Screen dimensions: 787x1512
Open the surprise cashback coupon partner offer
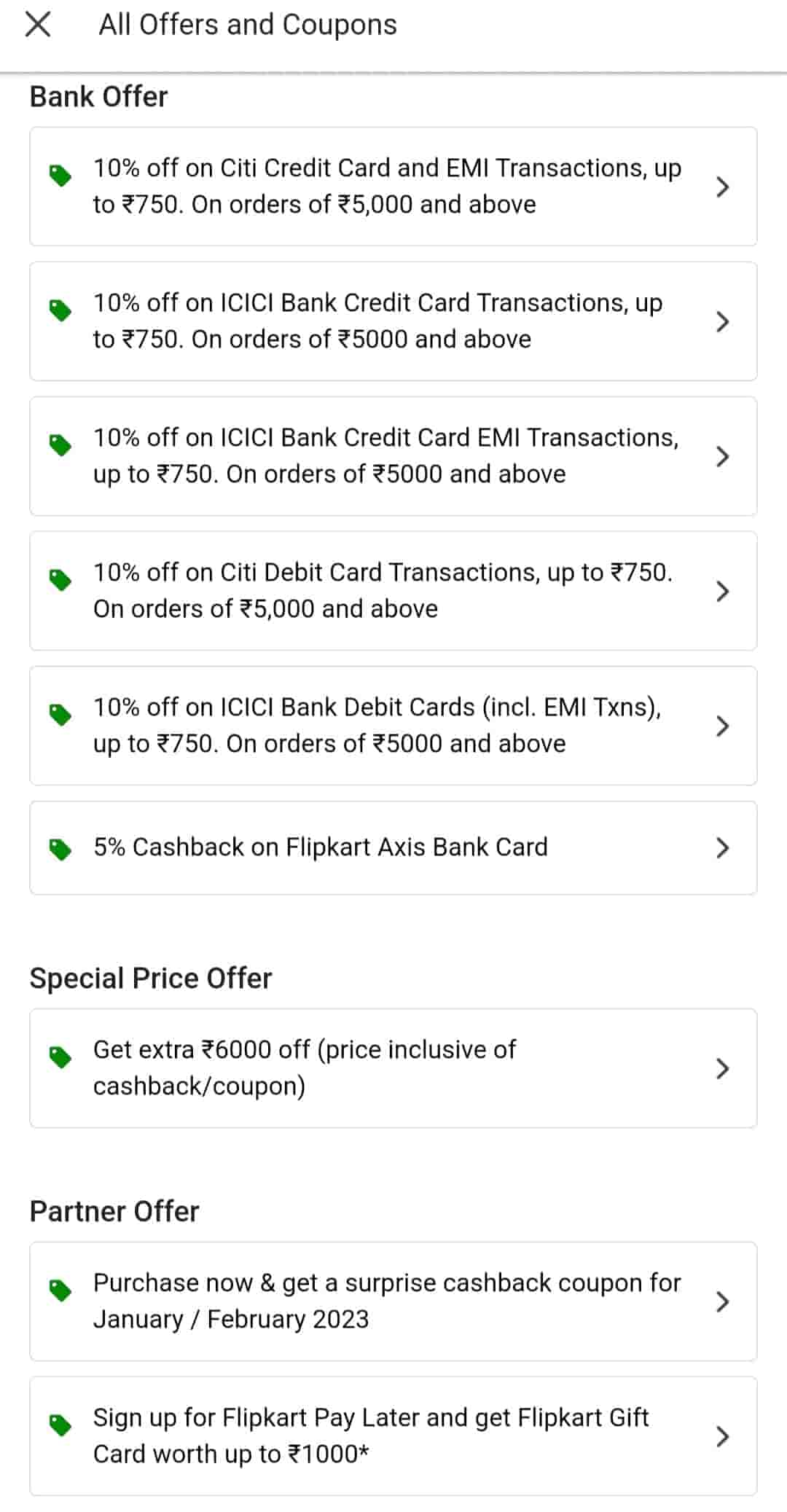pyautogui.click(x=386, y=1301)
